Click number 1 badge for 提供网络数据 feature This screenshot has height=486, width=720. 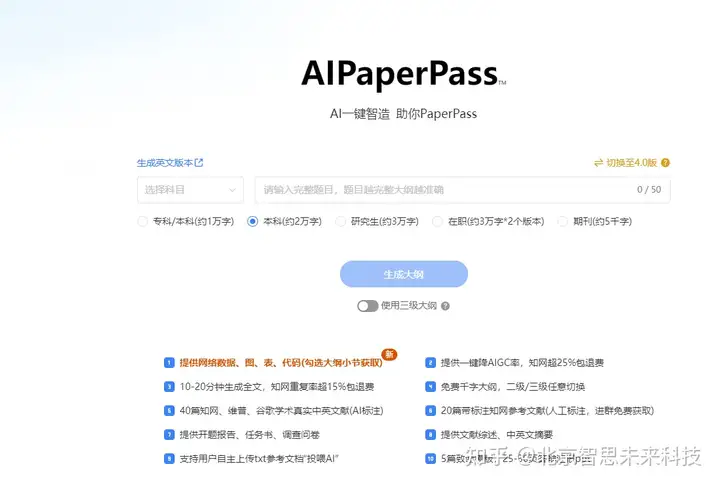(169, 363)
